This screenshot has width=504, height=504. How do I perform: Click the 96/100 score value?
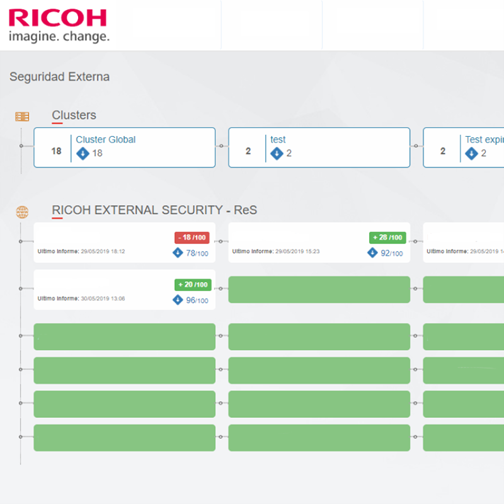pos(197,300)
